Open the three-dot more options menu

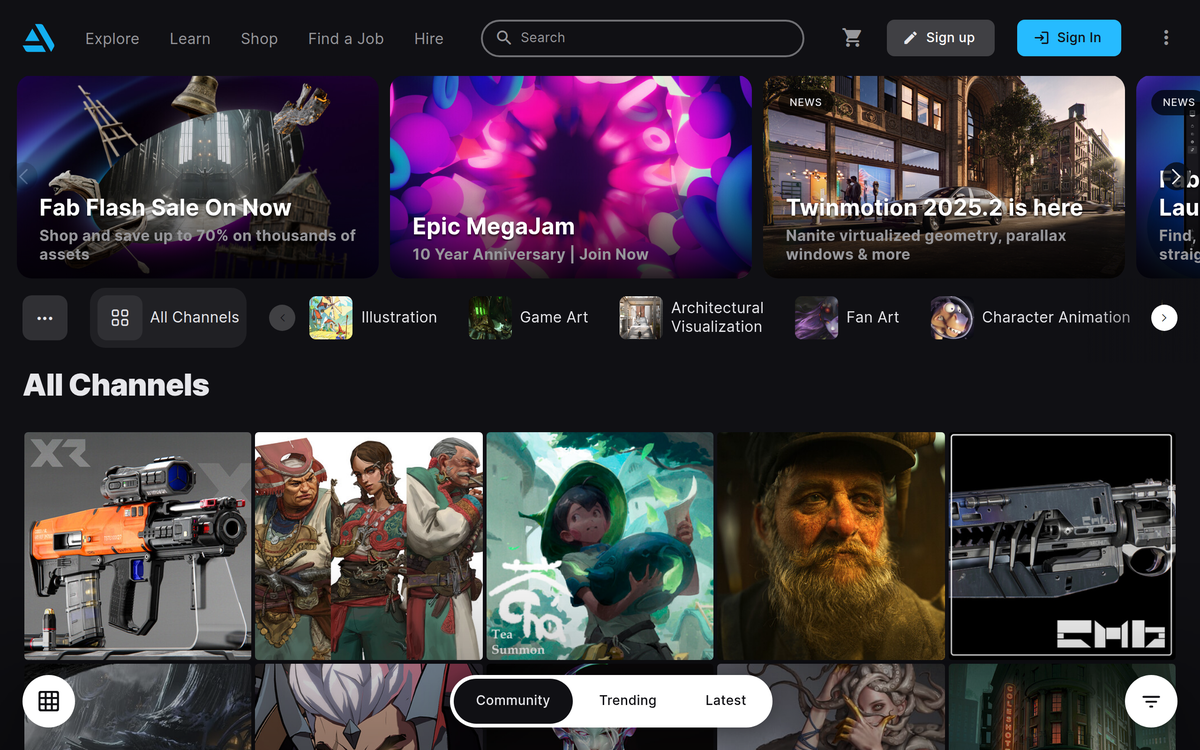pos(1166,38)
